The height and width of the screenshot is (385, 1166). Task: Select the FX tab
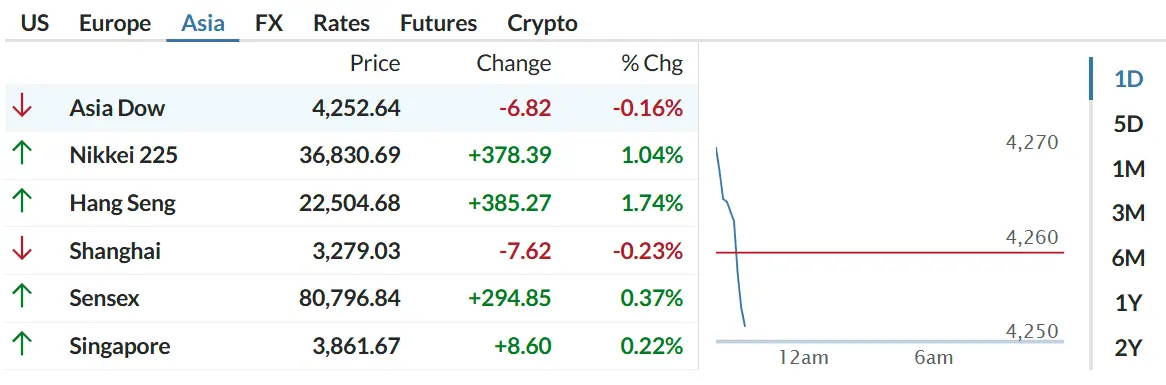tap(268, 23)
